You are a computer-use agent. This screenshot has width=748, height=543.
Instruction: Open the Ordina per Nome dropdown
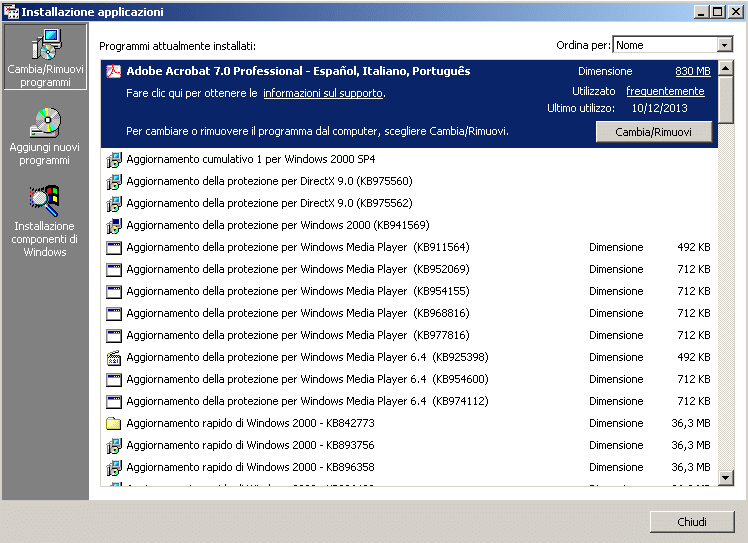(725, 45)
